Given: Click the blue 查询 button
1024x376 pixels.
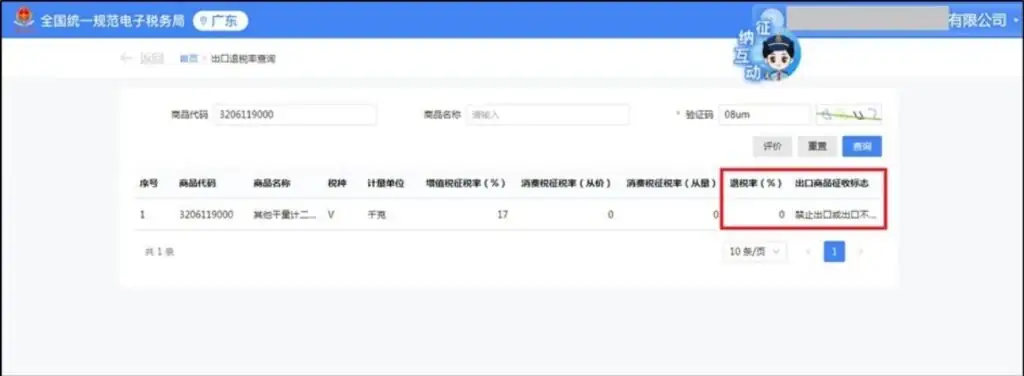Looking at the screenshot, I should 862,147.
